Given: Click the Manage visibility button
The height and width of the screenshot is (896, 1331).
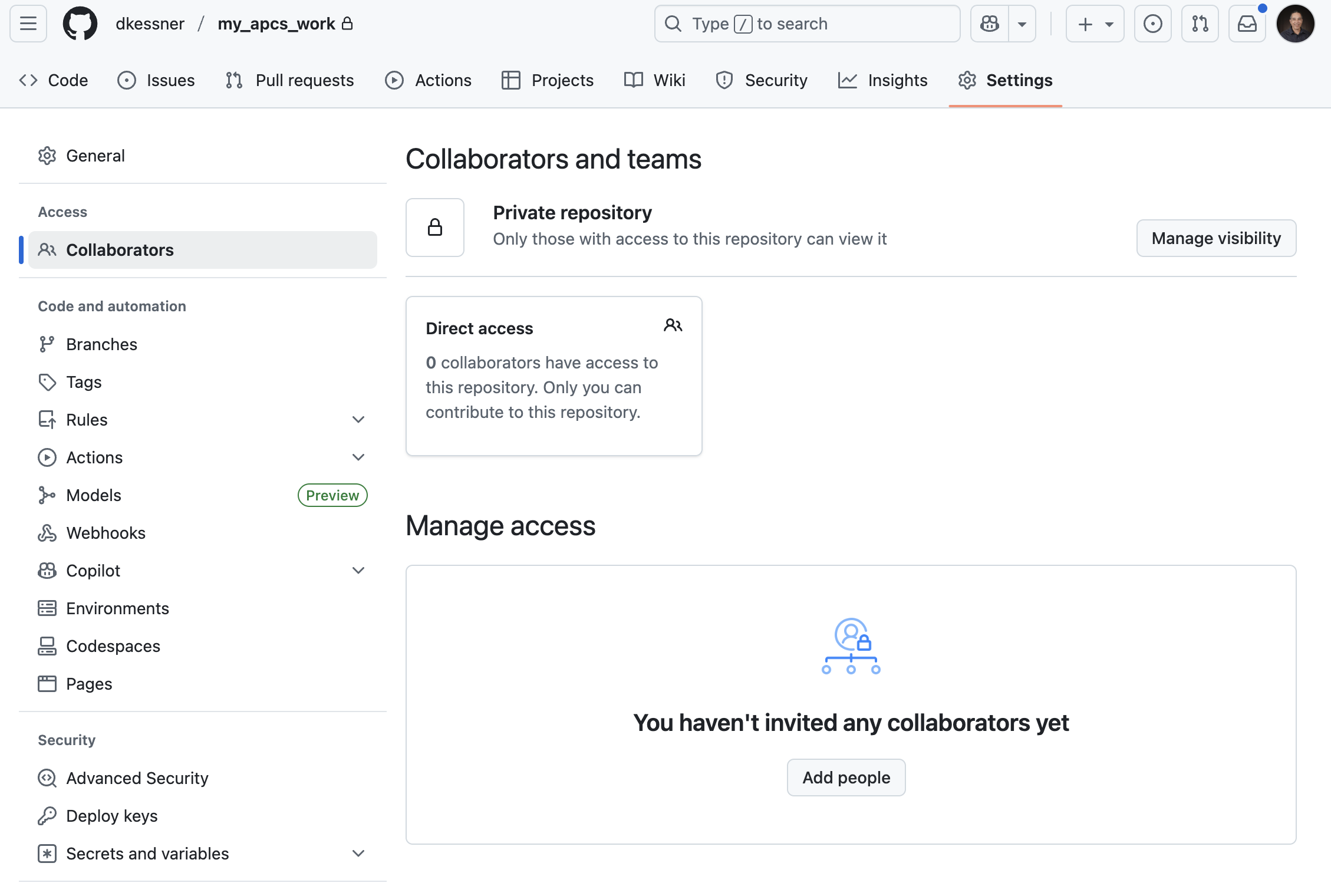Looking at the screenshot, I should [1216, 238].
